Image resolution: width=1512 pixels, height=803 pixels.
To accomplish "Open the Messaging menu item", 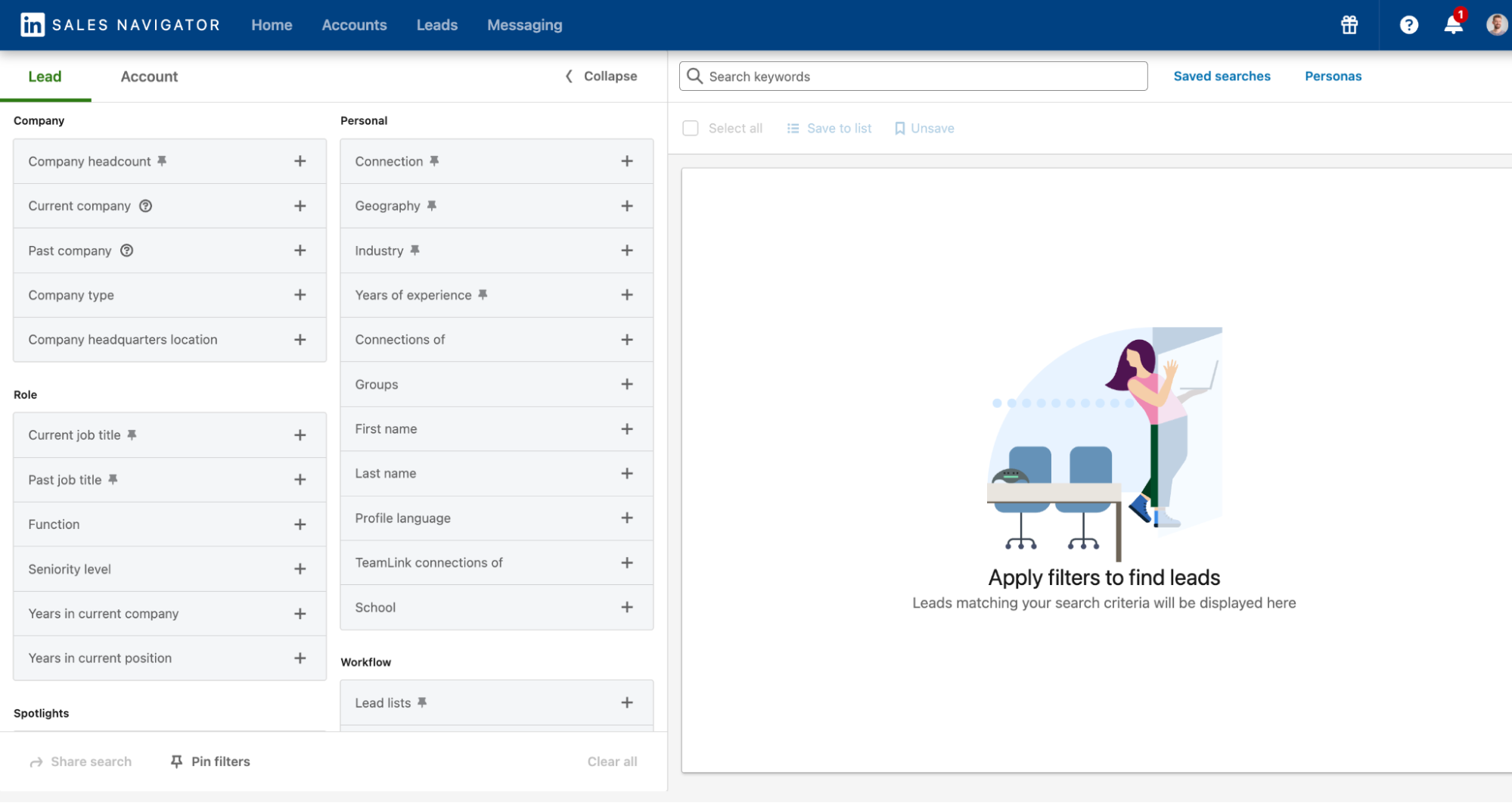I will (x=525, y=25).
